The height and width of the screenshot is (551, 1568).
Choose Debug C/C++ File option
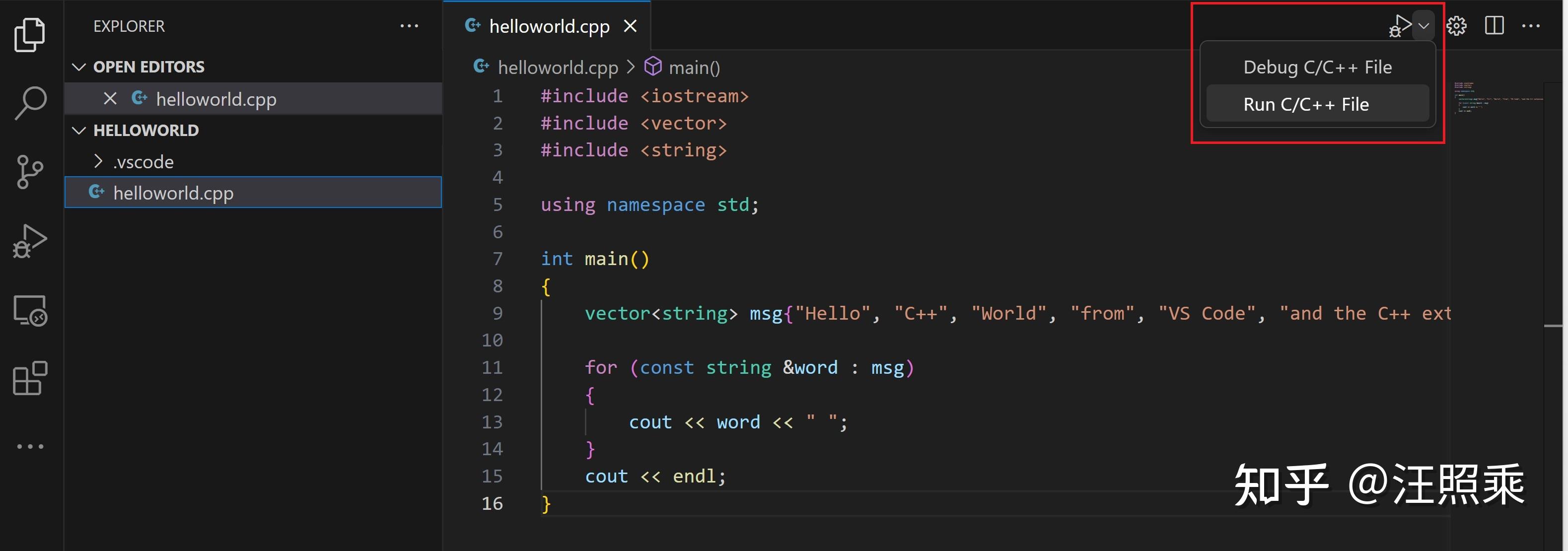(1317, 67)
